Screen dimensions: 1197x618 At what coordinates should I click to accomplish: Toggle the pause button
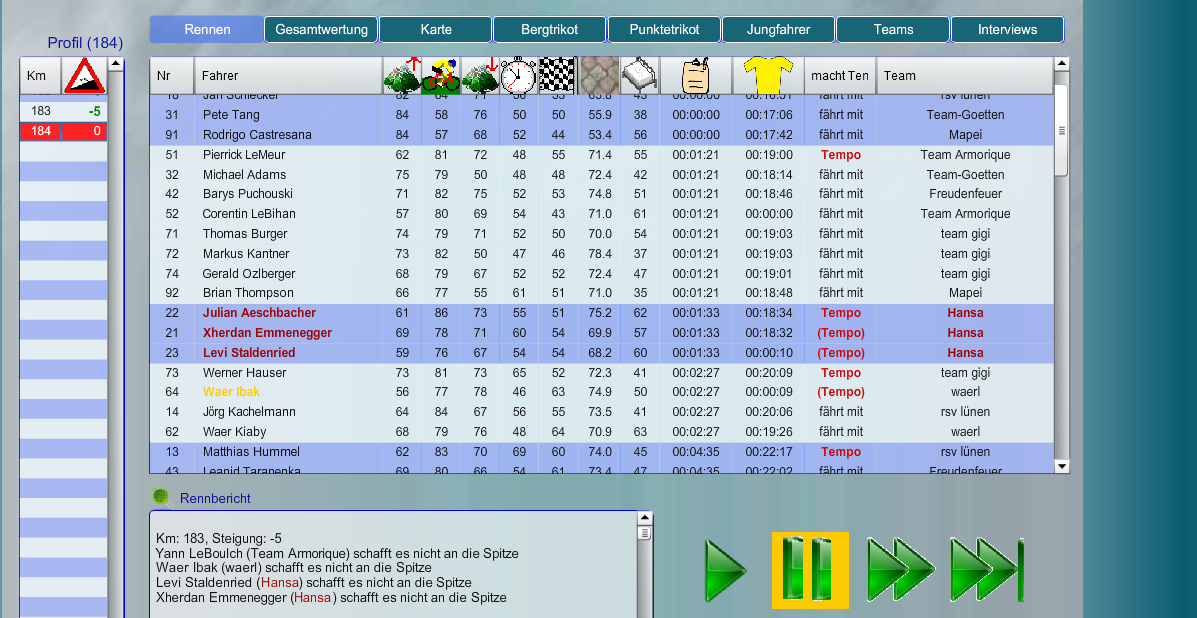[811, 570]
